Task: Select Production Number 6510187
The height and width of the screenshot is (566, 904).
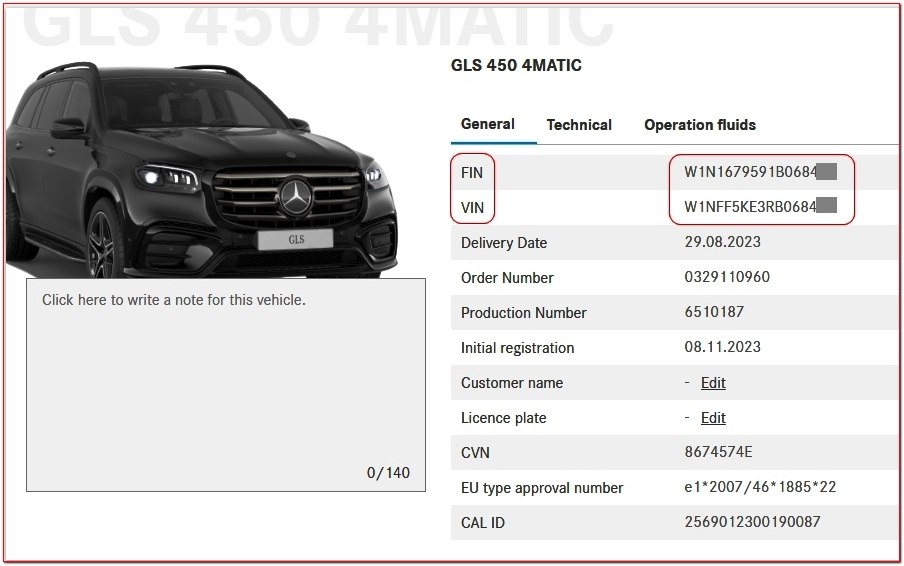Action: pyautogui.click(x=714, y=312)
